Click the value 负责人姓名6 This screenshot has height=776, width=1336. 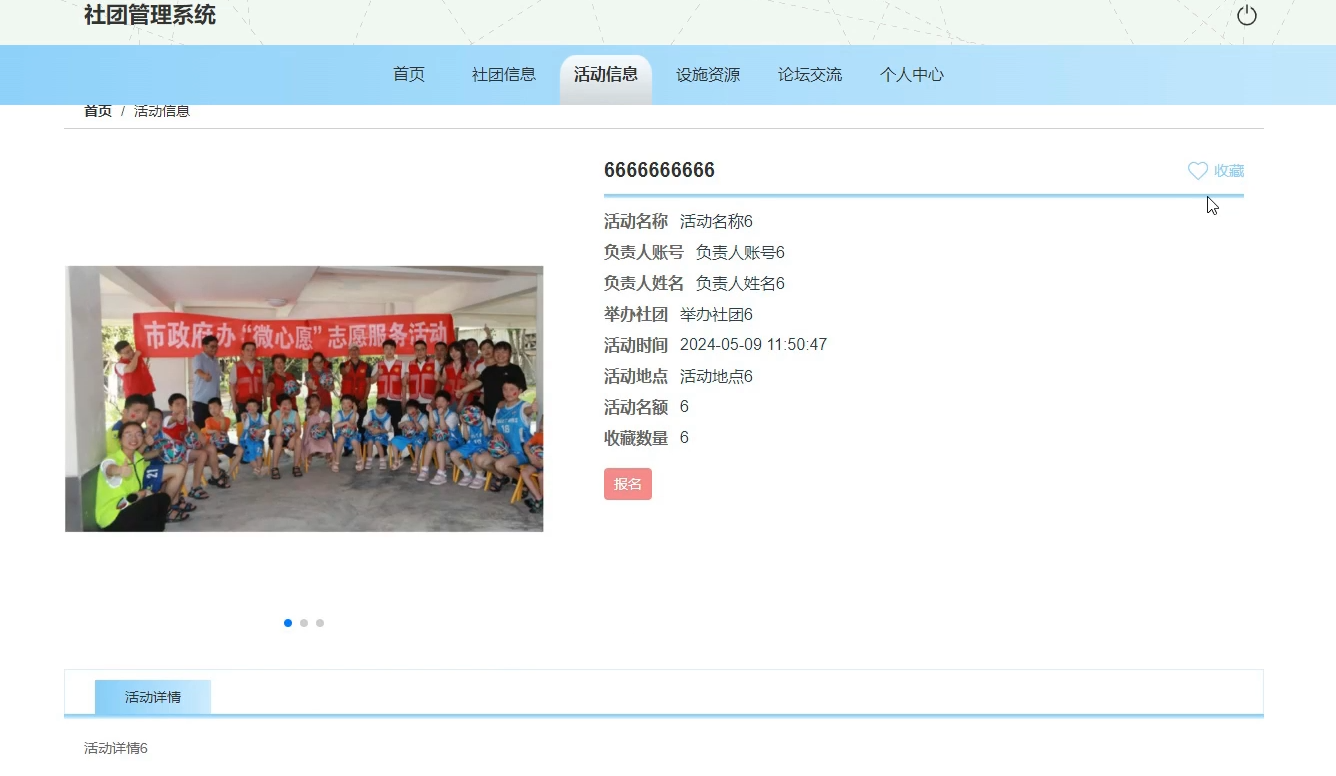click(x=740, y=283)
